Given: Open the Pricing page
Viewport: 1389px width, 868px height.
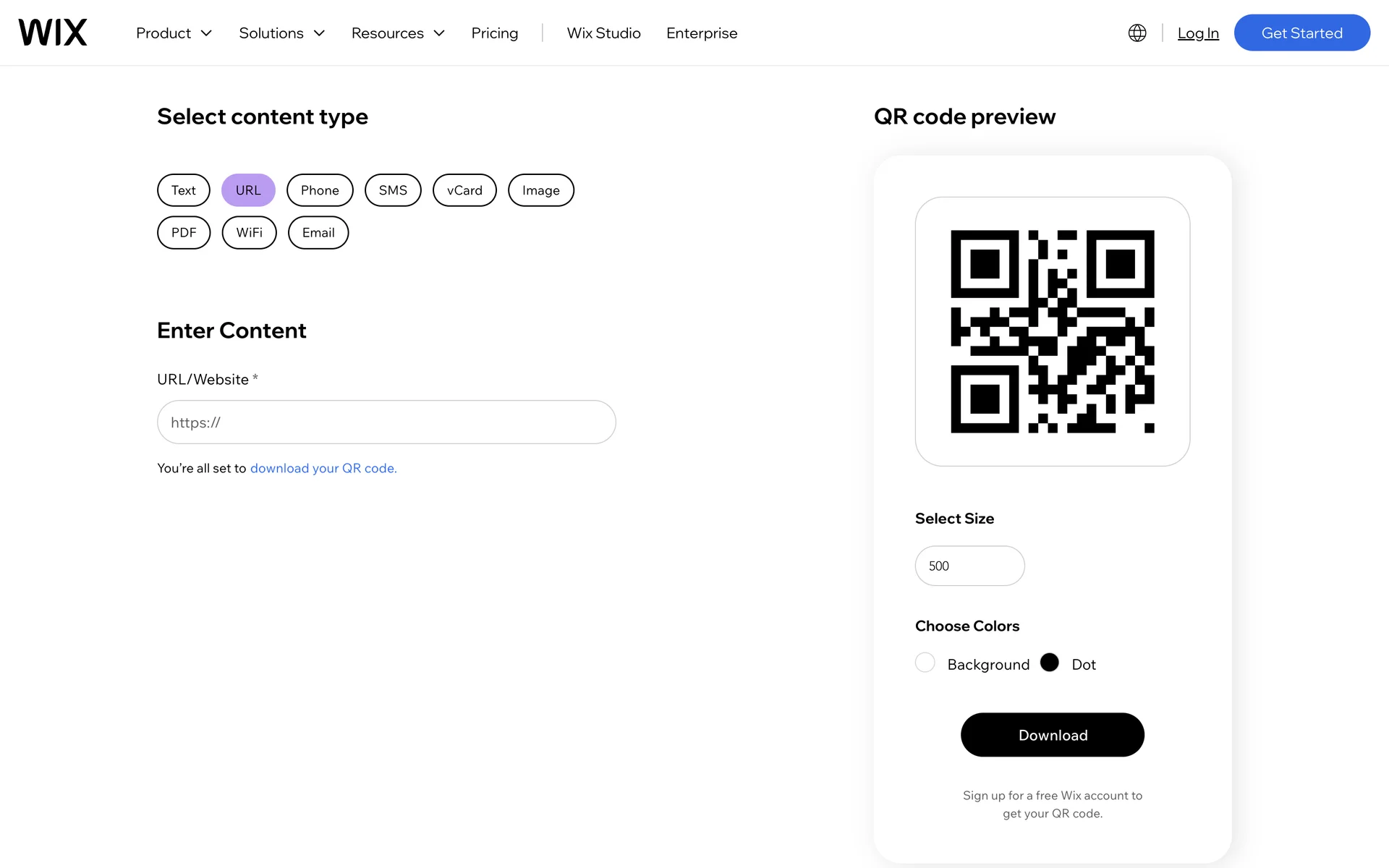Looking at the screenshot, I should click(x=495, y=33).
